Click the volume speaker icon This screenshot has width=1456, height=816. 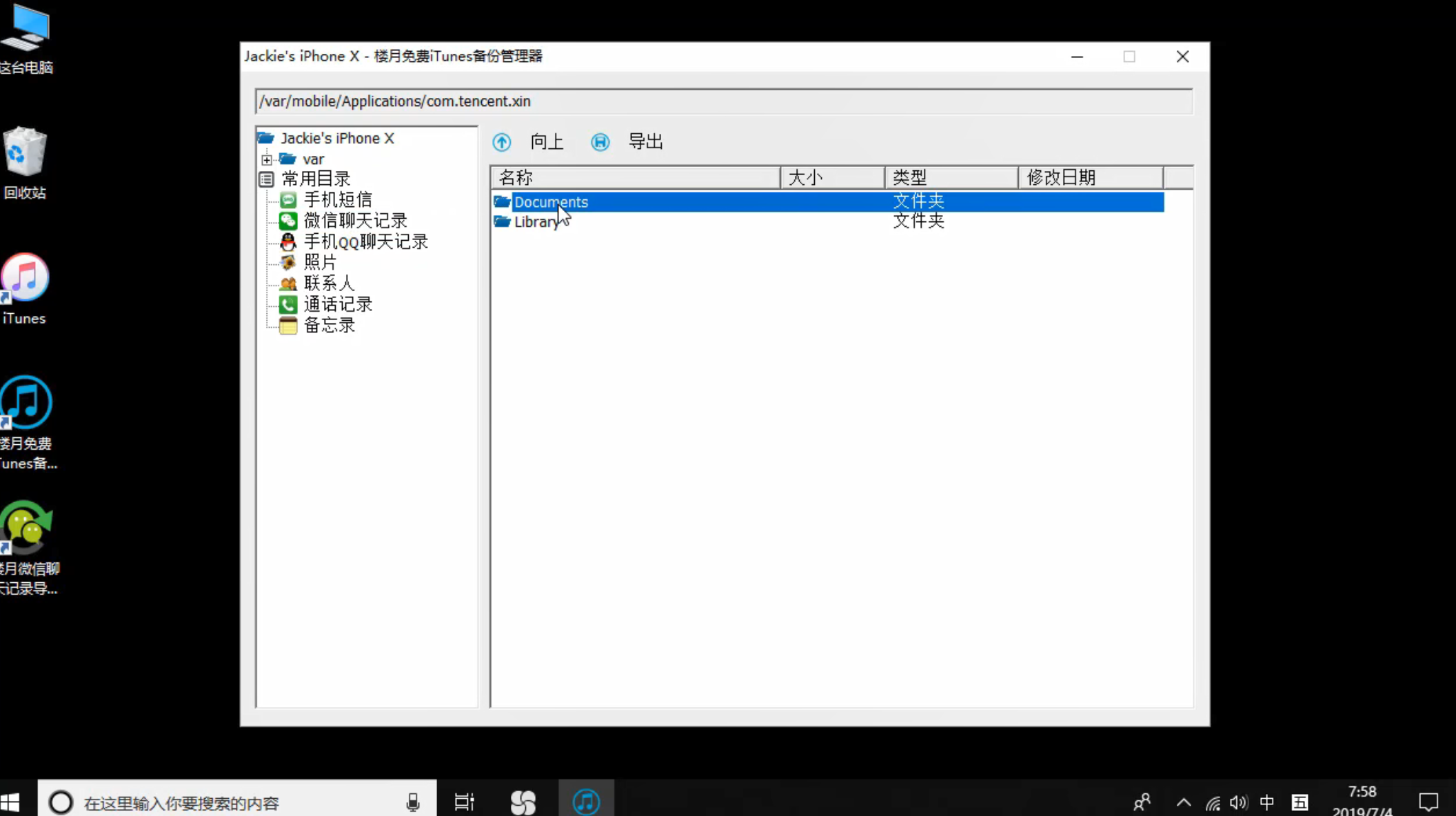tap(1239, 802)
